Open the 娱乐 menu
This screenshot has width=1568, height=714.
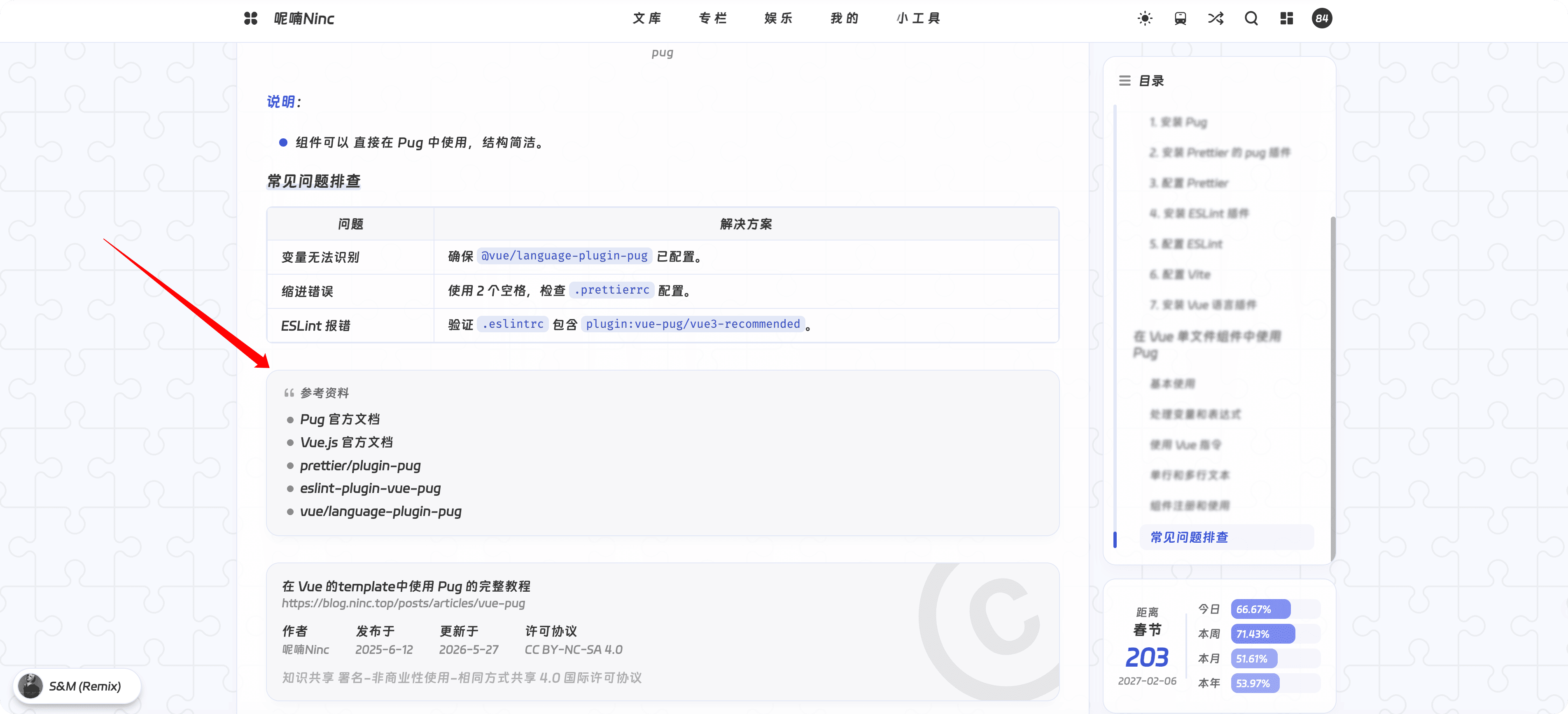[779, 18]
